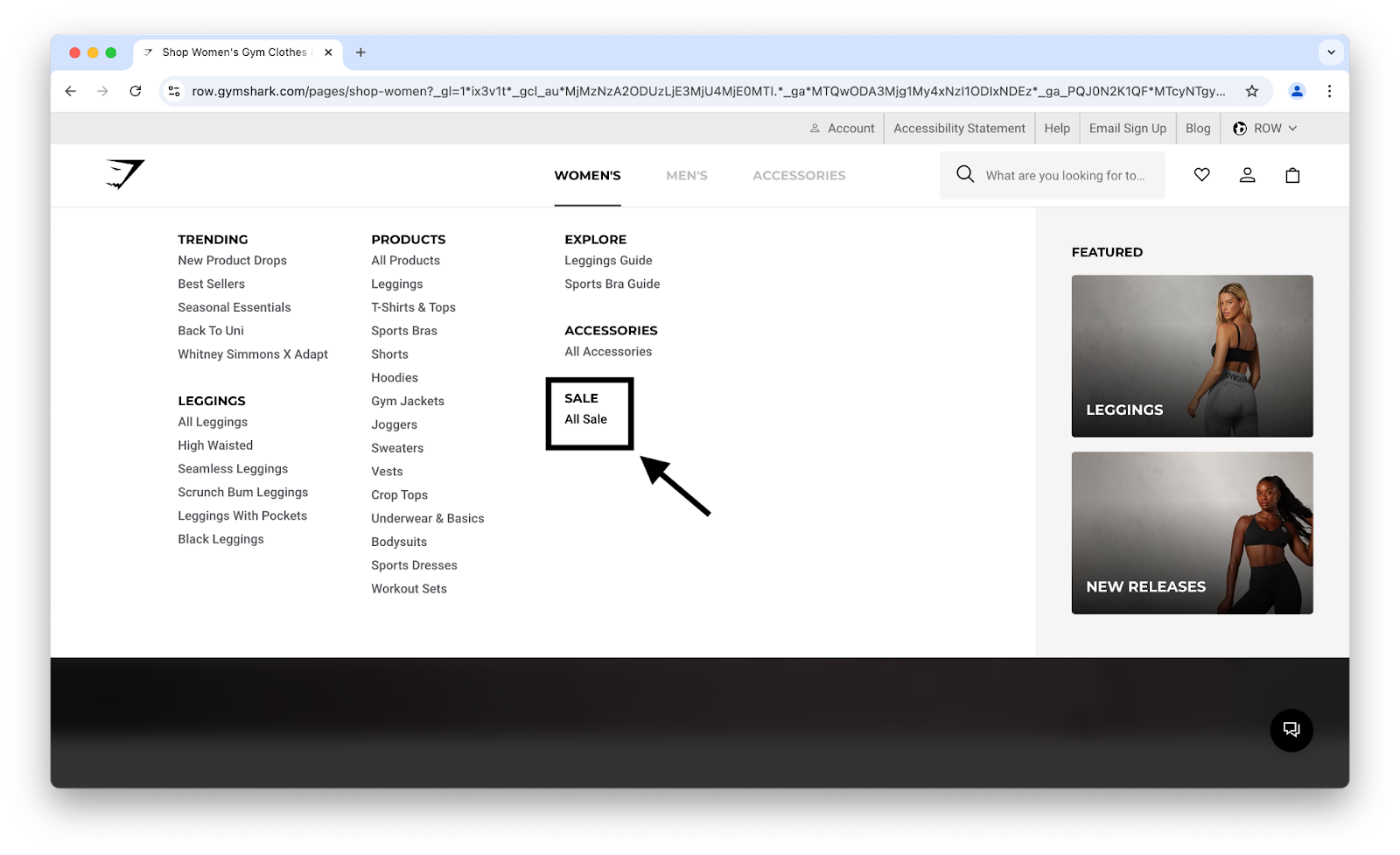Viewport: 1400px width, 855px height.
Task: Open a new browser tab
Action: (360, 53)
